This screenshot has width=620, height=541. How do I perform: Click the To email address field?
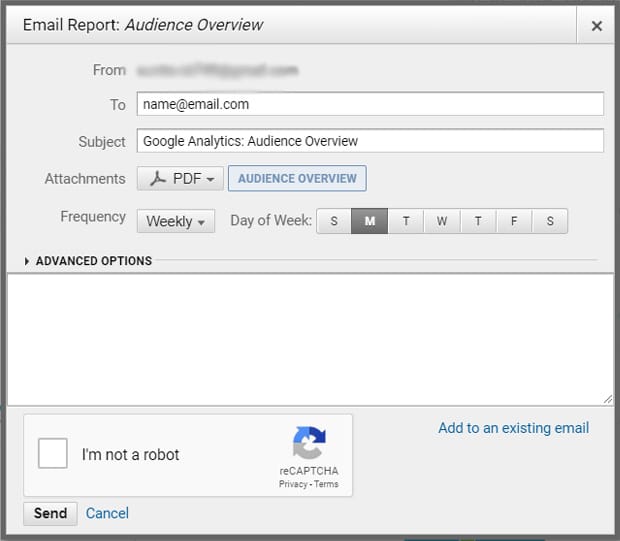370,104
